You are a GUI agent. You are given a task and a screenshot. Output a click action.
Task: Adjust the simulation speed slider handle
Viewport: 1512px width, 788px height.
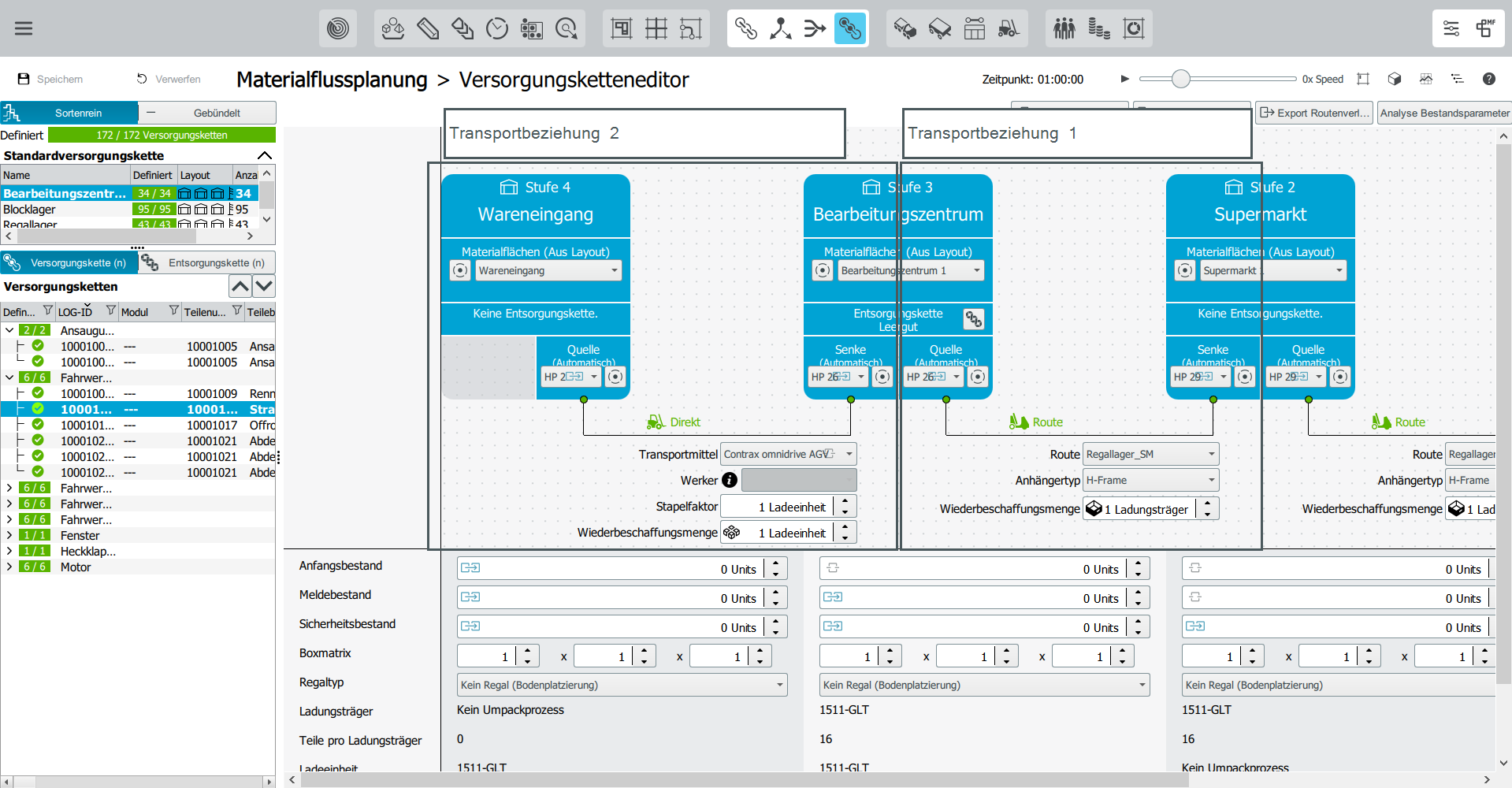point(1180,79)
